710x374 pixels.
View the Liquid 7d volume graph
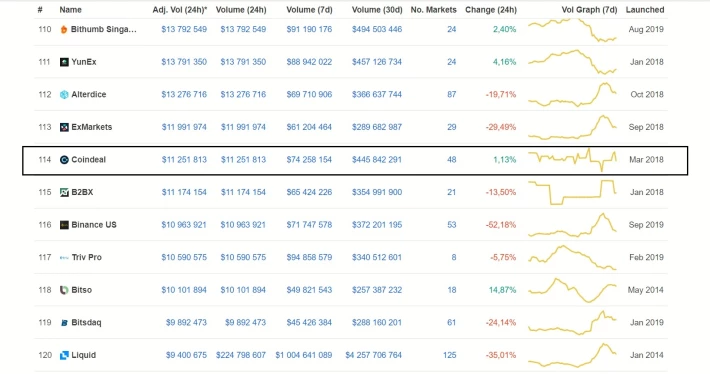pos(572,355)
